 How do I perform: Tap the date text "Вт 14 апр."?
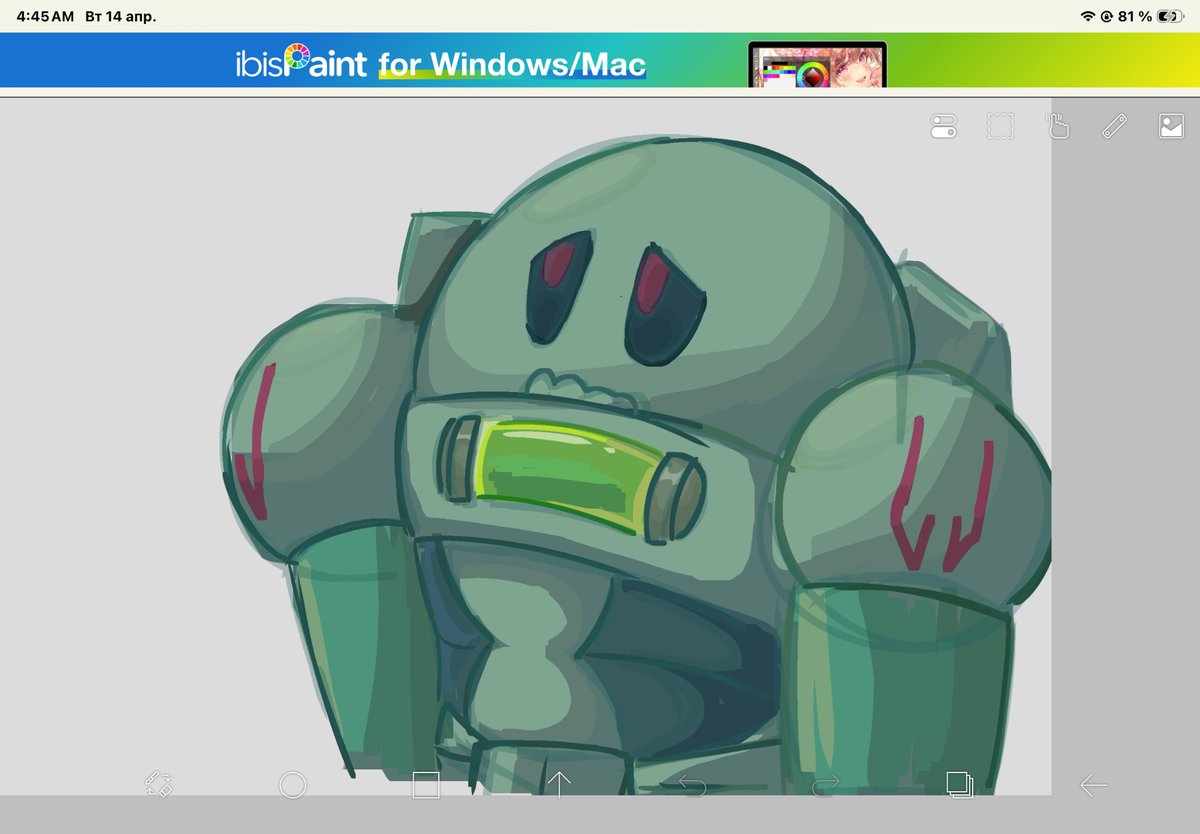(121, 17)
